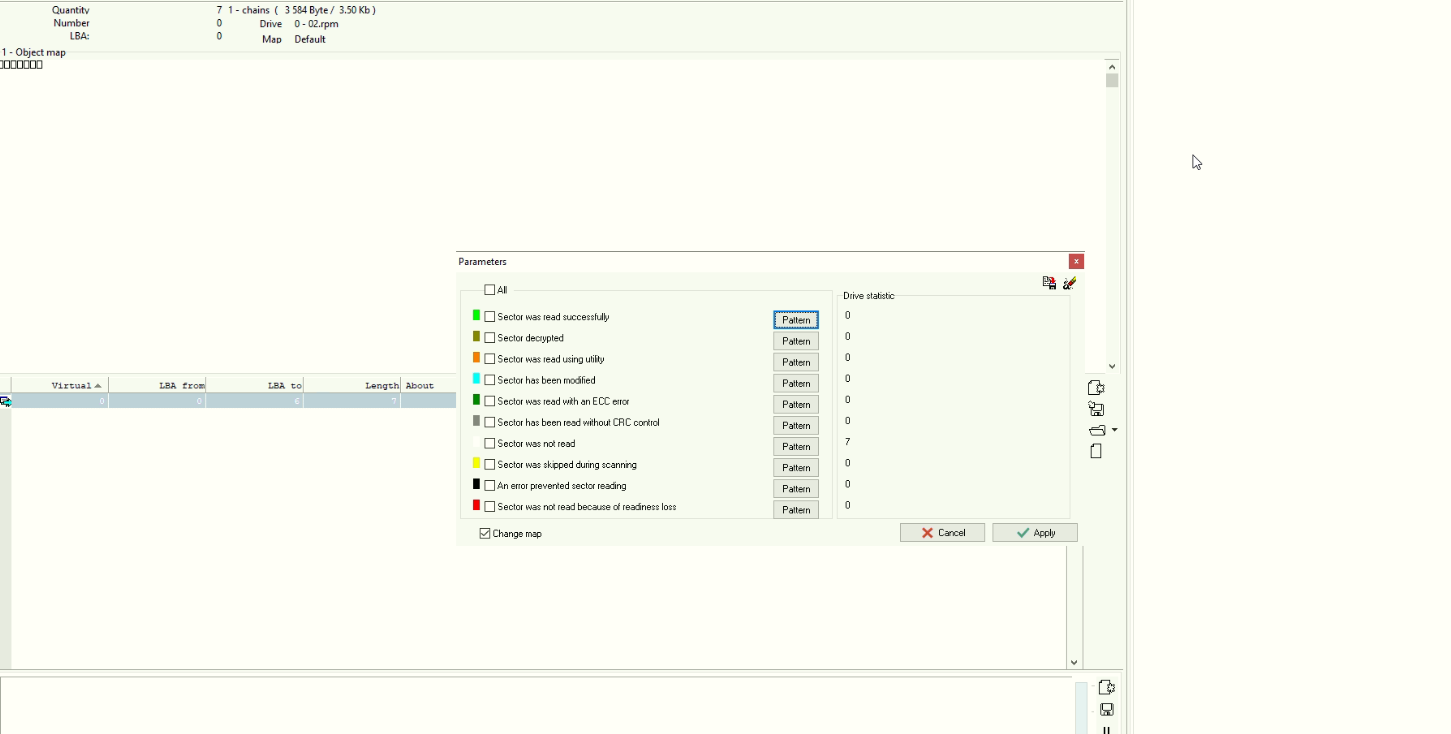
Task: Check 'An error prevented sector reading'
Action: pyautogui.click(x=489, y=485)
